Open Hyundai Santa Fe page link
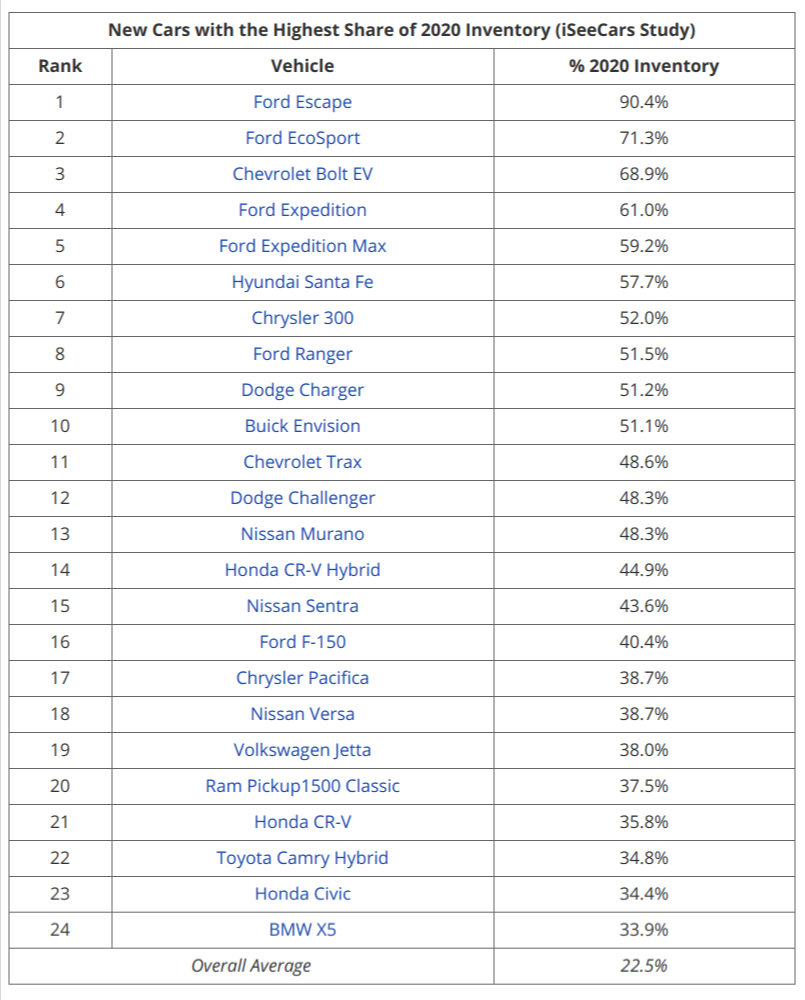The image size is (805, 1000). point(302,282)
